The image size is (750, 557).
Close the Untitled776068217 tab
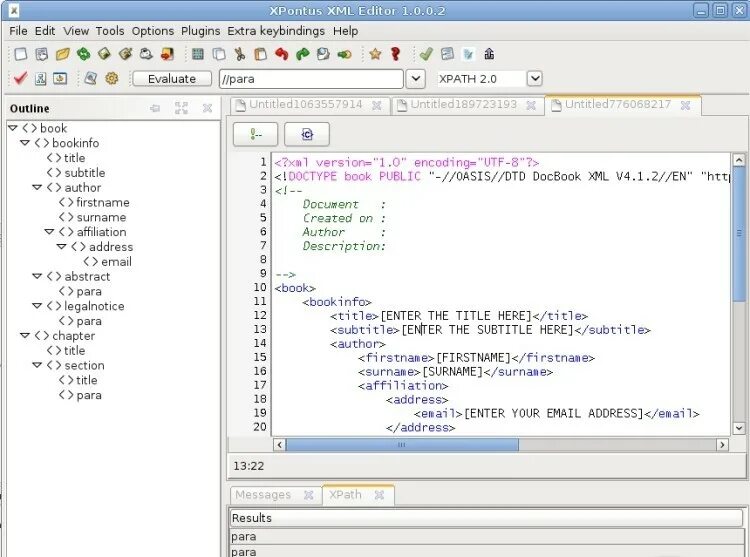(x=685, y=105)
